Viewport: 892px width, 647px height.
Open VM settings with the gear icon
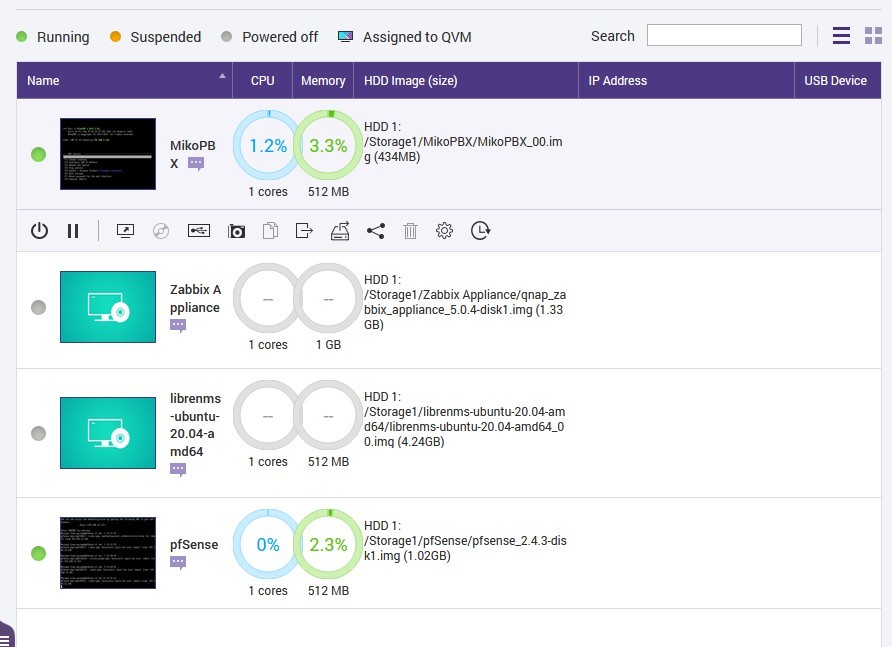[x=444, y=231]
